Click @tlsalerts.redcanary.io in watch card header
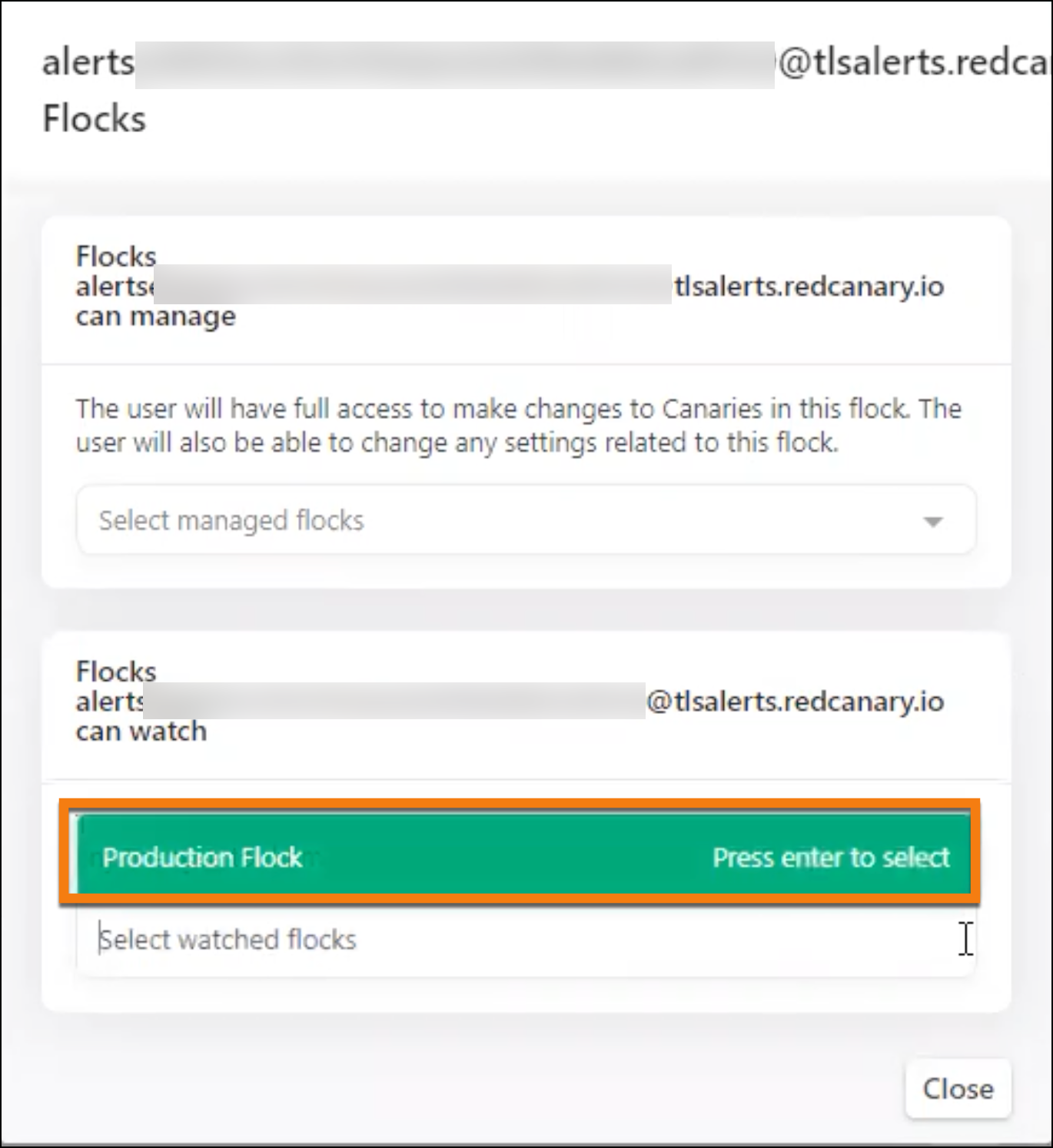Screen dimensions: 1053x1148 [x=795, y=702]
